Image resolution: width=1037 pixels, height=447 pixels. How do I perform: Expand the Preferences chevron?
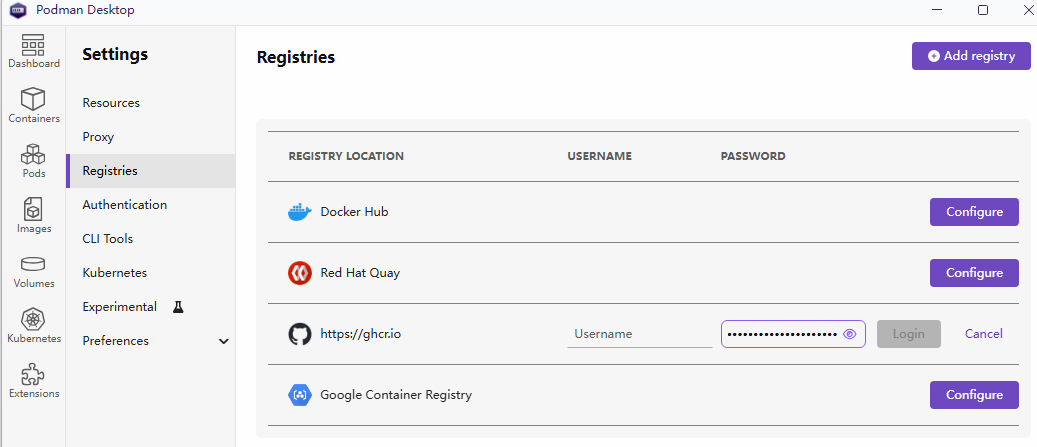pos(223,341)
